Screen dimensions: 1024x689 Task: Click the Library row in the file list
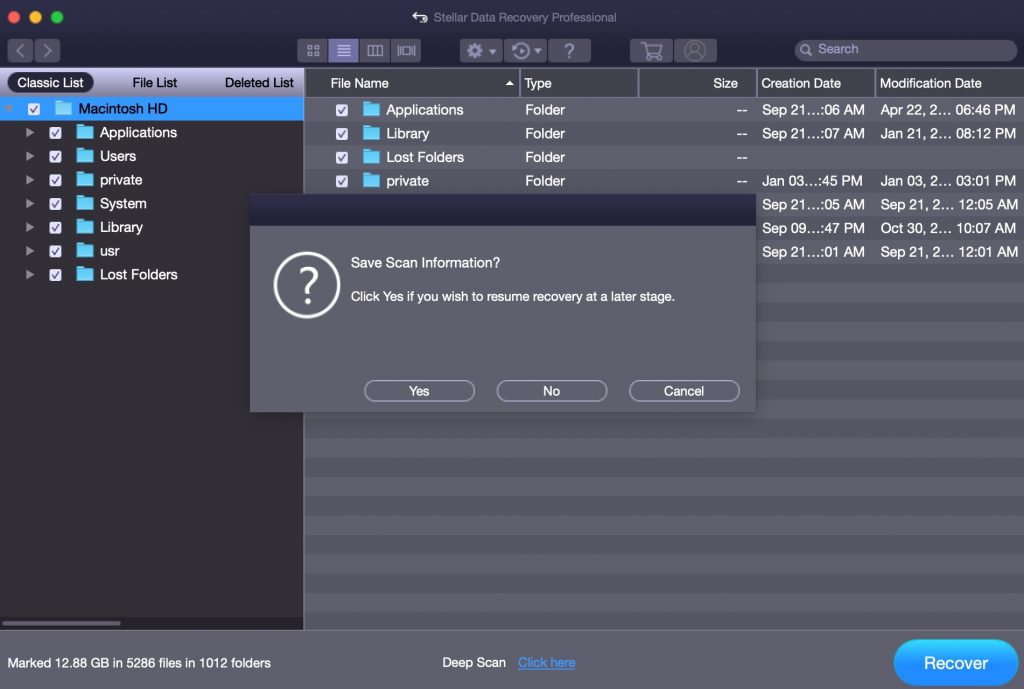click(x=664, y=133)
